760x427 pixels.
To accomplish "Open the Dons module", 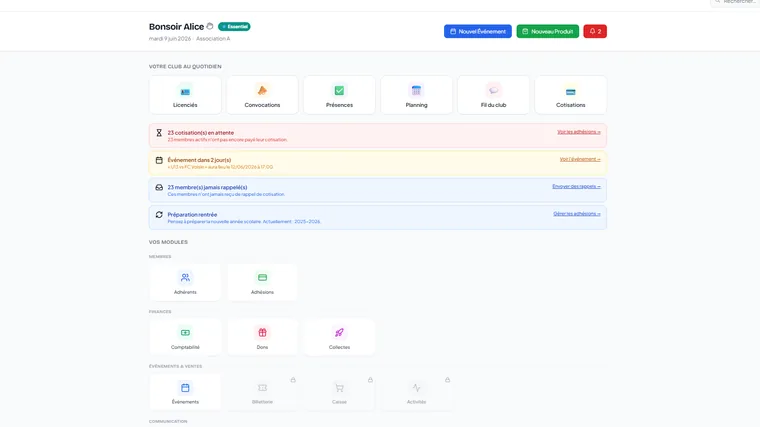I will pos(262,337).
